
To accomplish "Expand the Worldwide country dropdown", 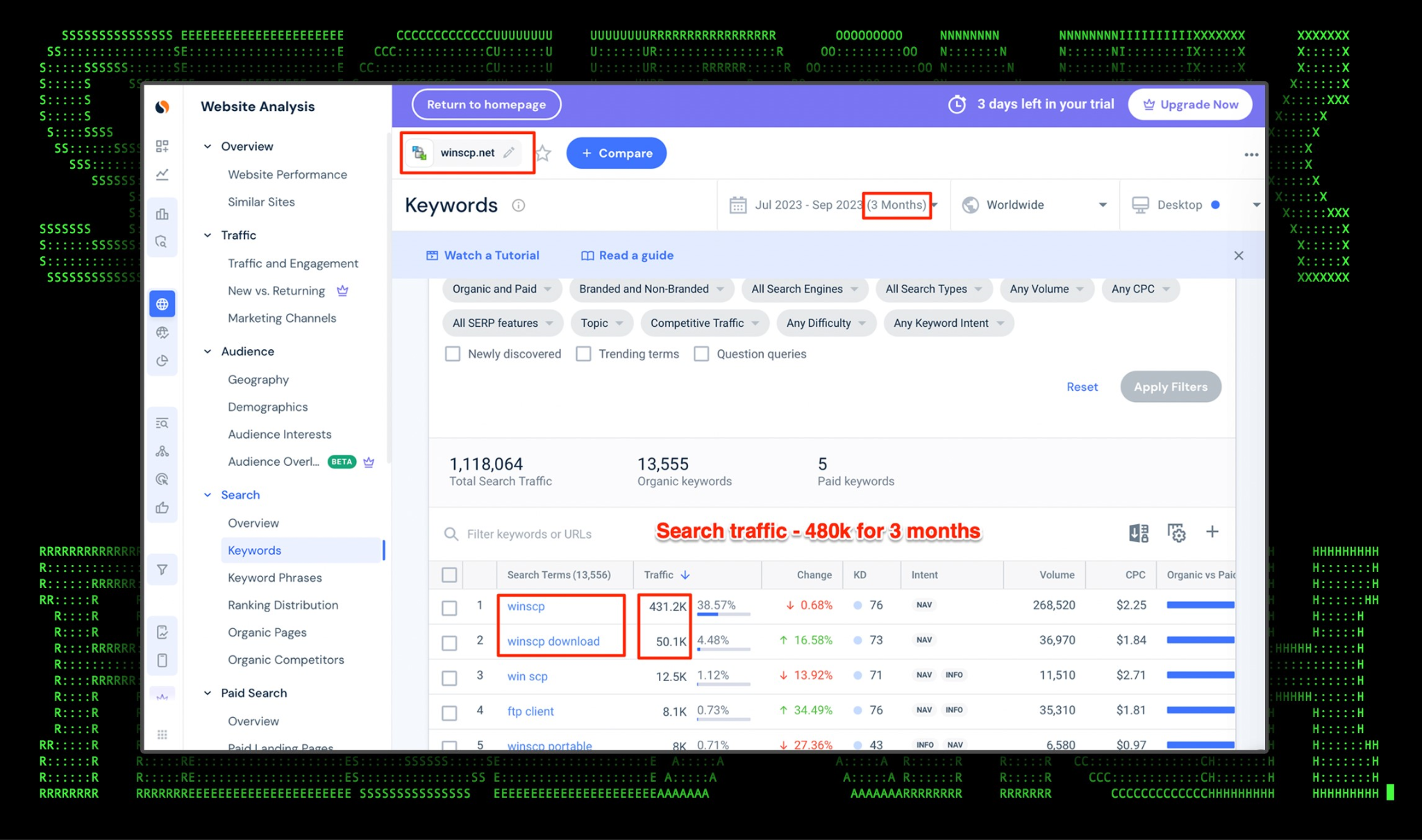I will pos(1034,205).
